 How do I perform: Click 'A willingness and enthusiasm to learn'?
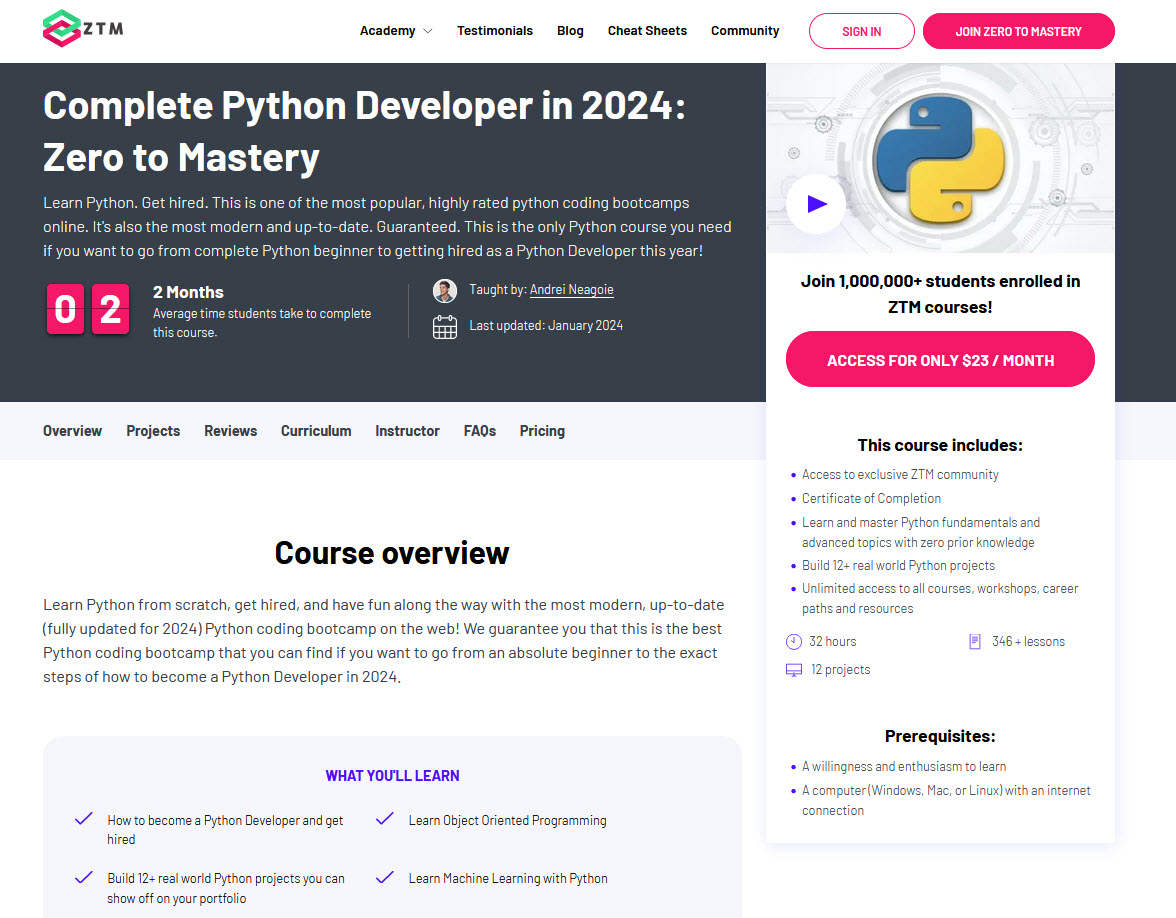904,766
